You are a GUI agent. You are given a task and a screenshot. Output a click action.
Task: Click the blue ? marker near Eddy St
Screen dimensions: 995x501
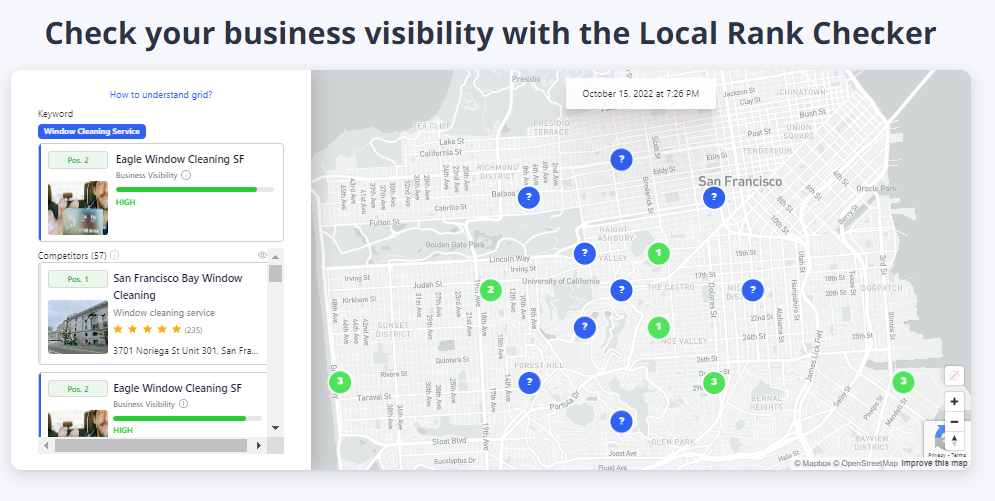click(621, 159)
